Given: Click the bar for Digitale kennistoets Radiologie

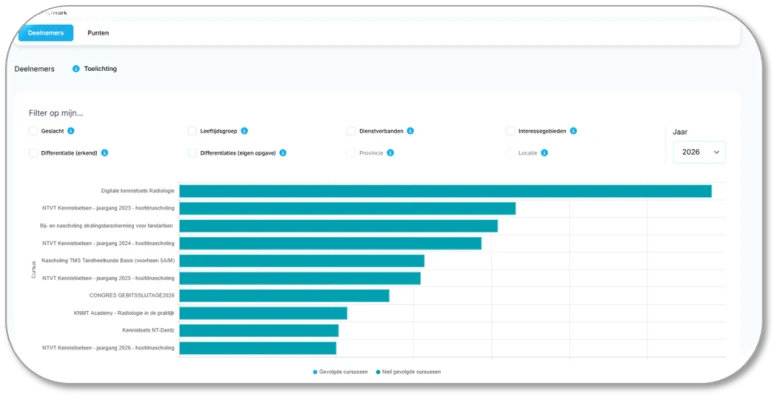Looking at the screenshot, I should tap(445, 191).
